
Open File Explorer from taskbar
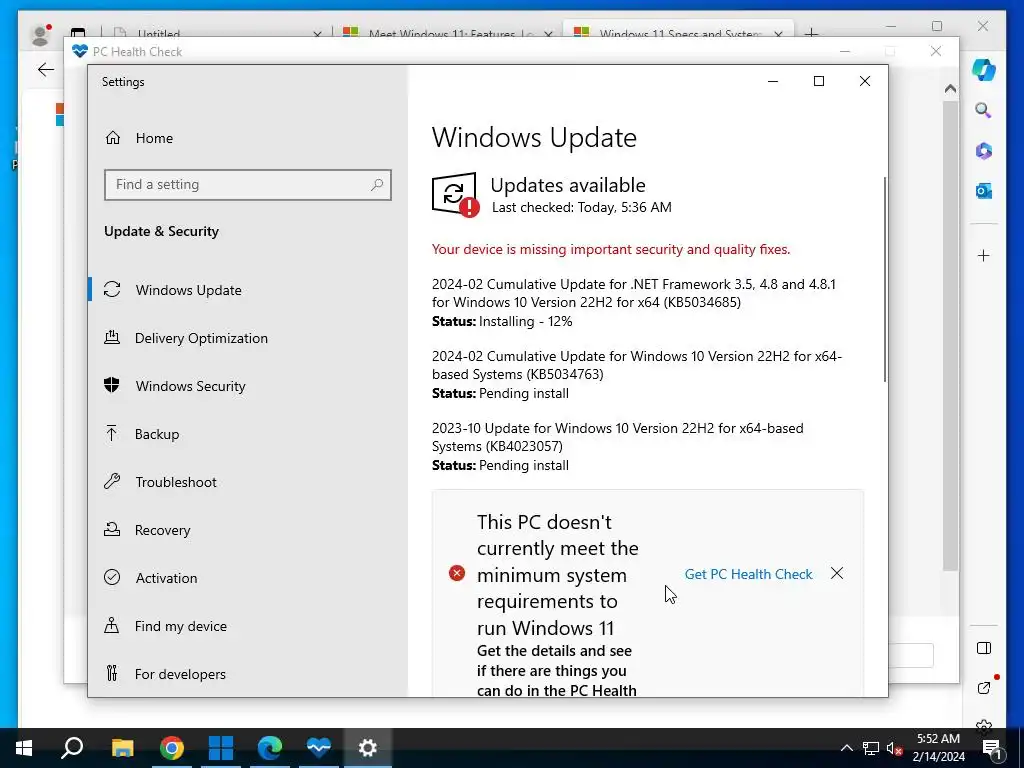122,748
